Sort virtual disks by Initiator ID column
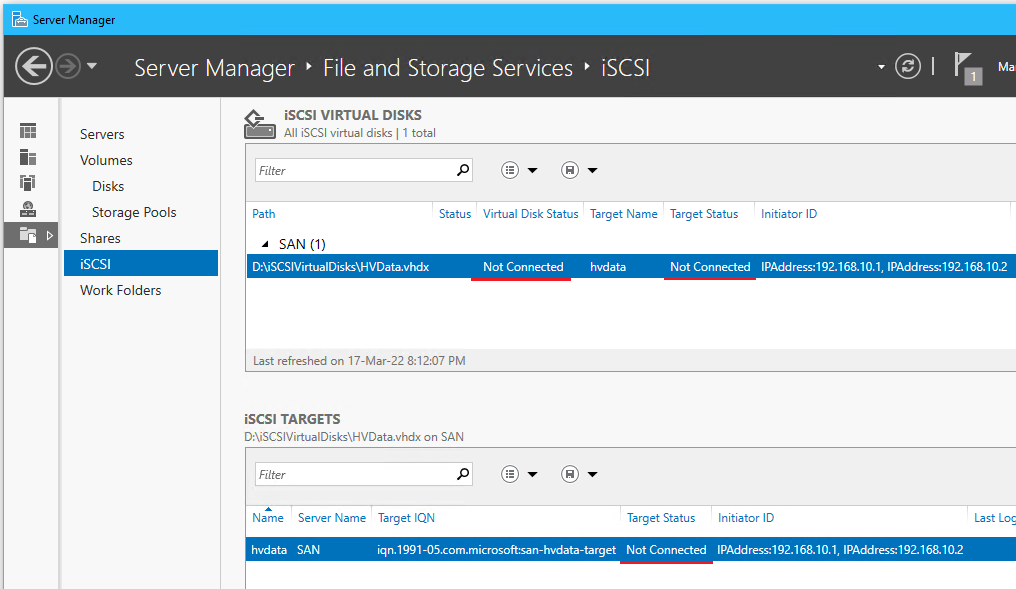 tap(789, 214)
